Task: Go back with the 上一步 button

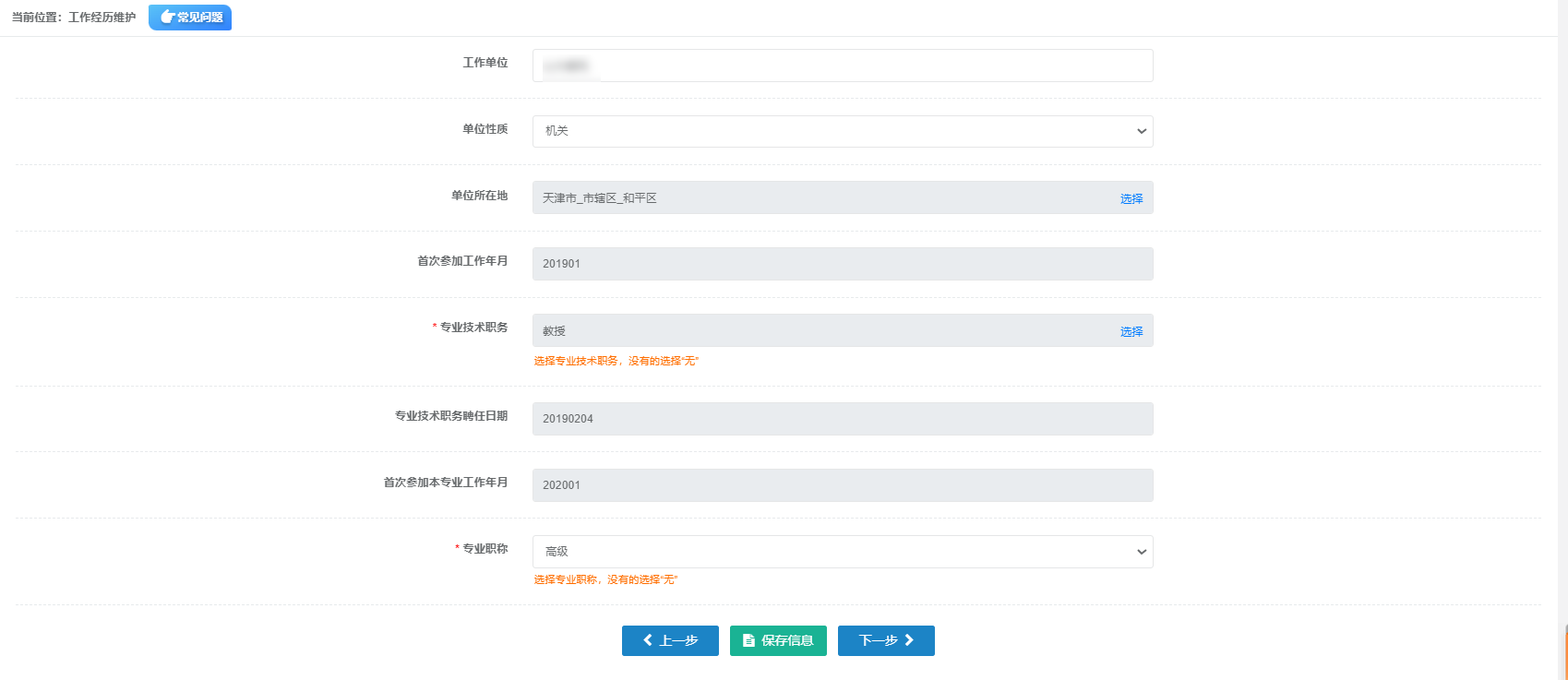Action: [x=670, y=640]
